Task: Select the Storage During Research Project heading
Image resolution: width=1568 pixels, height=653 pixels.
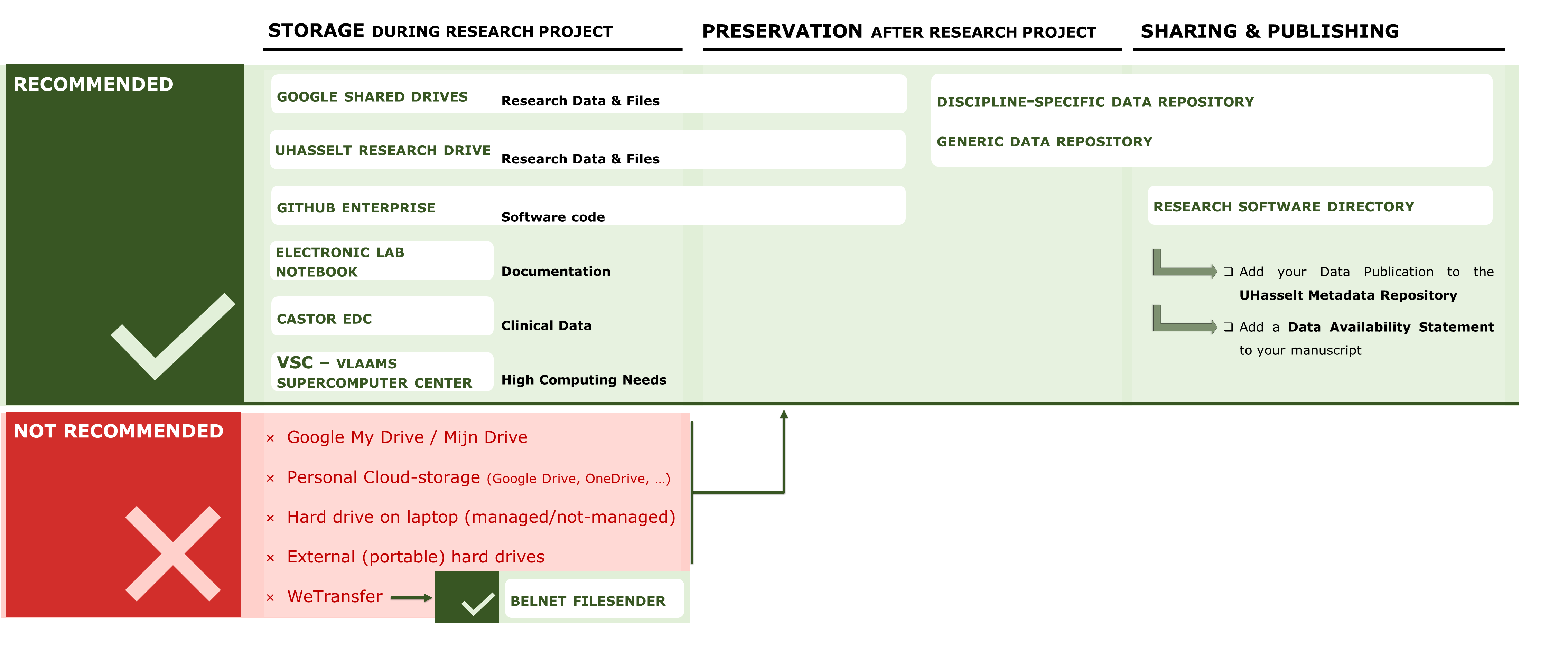Action: pos(440,31)
